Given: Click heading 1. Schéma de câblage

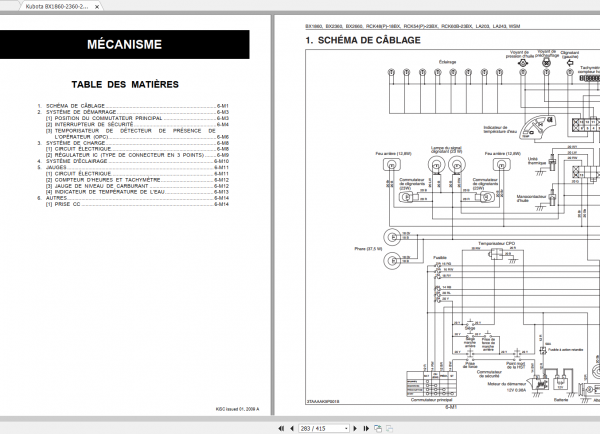Looking at the screenshot, I should tap(363, 40).
